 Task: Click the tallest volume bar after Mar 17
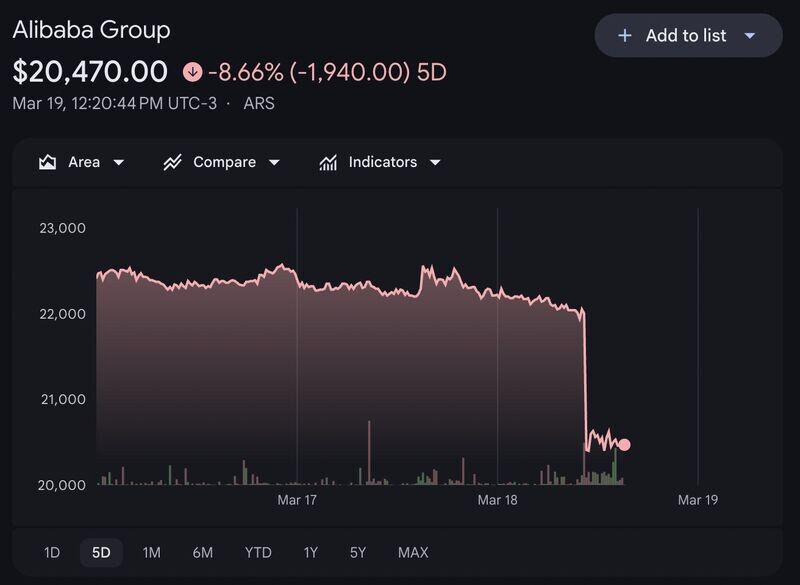(369, 452)
